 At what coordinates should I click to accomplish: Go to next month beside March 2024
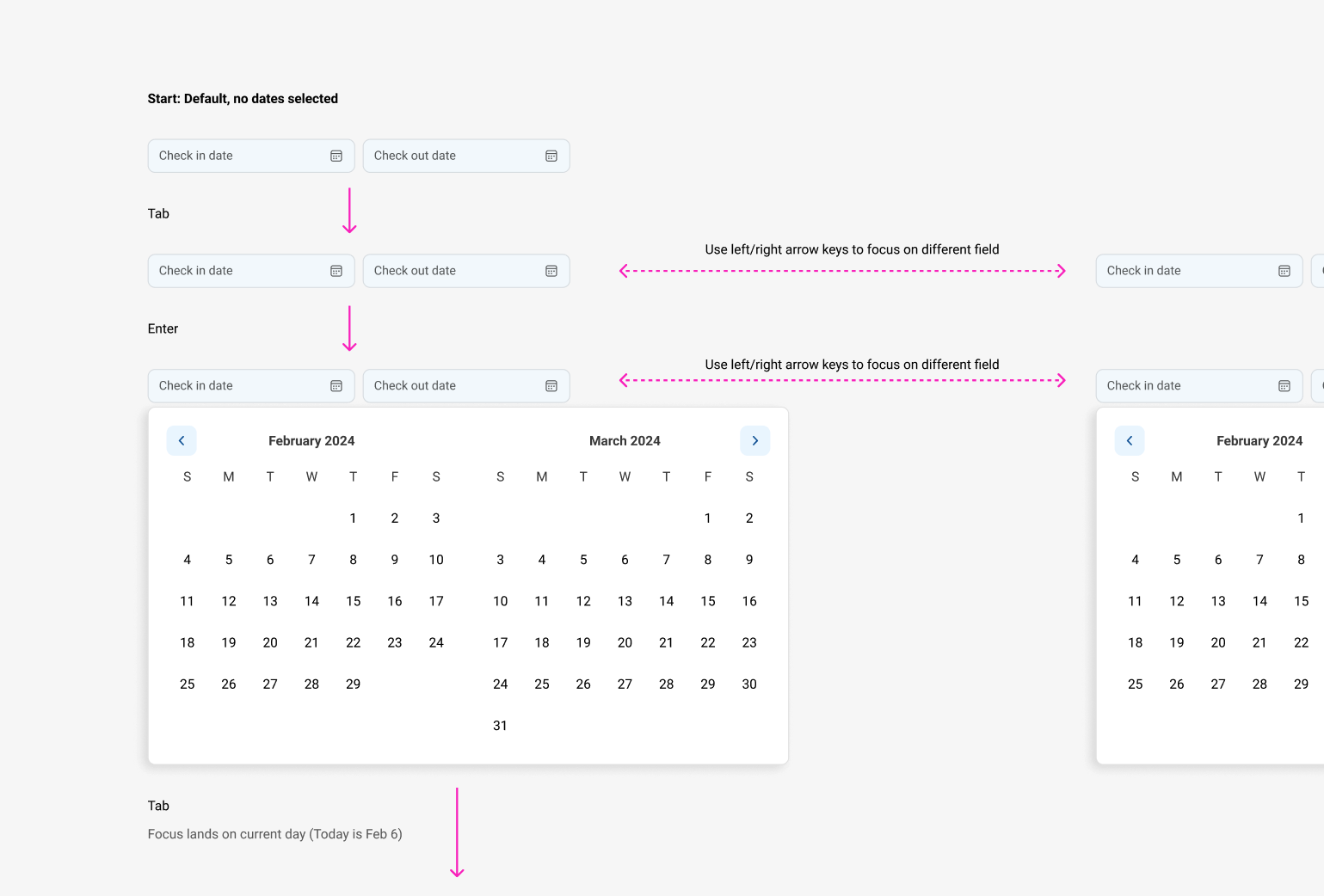pyautogui.click(x=754, y=440)
